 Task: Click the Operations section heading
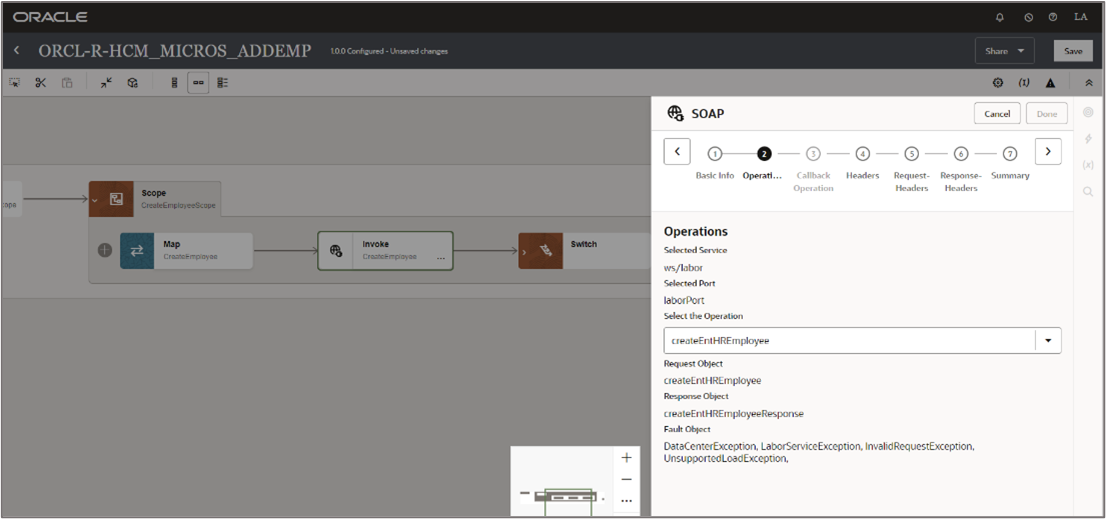click(x=695, y=231)
